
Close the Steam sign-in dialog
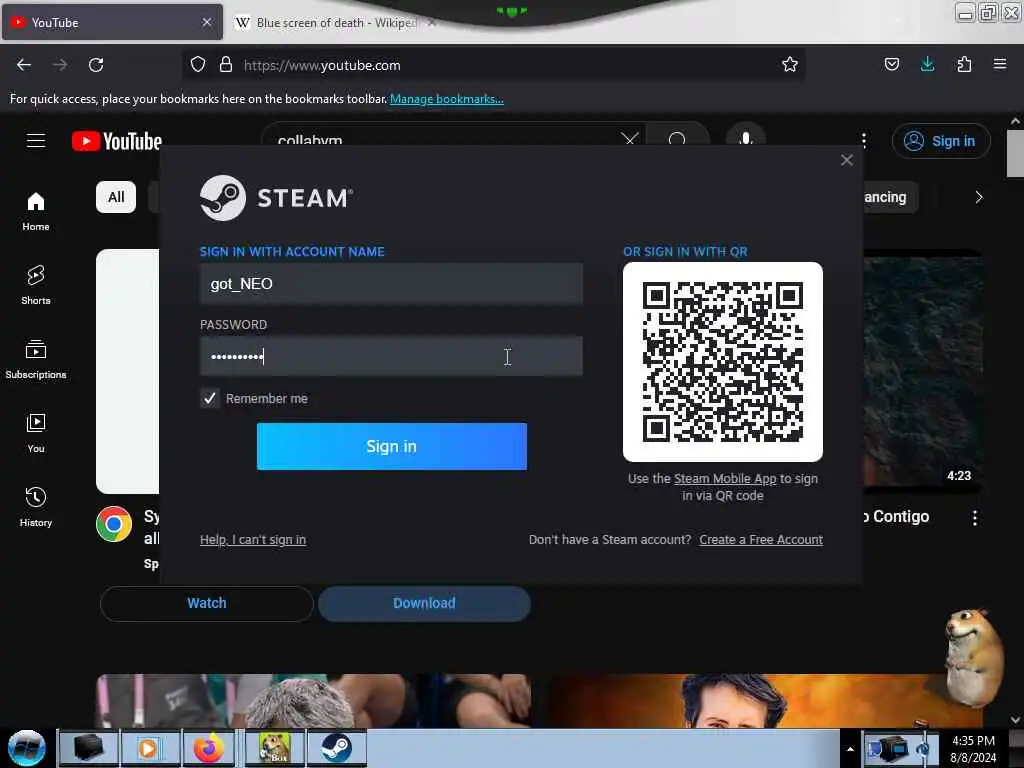click(x=847, y=160)
